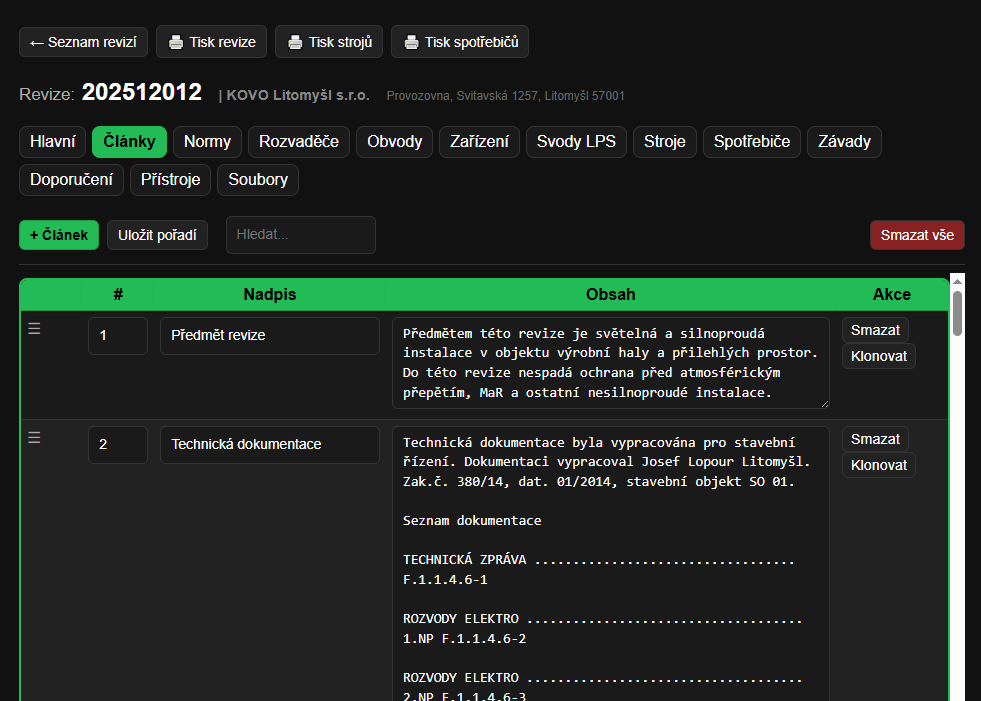Click the Tisk spotřebičů printer button

[460, 42]
